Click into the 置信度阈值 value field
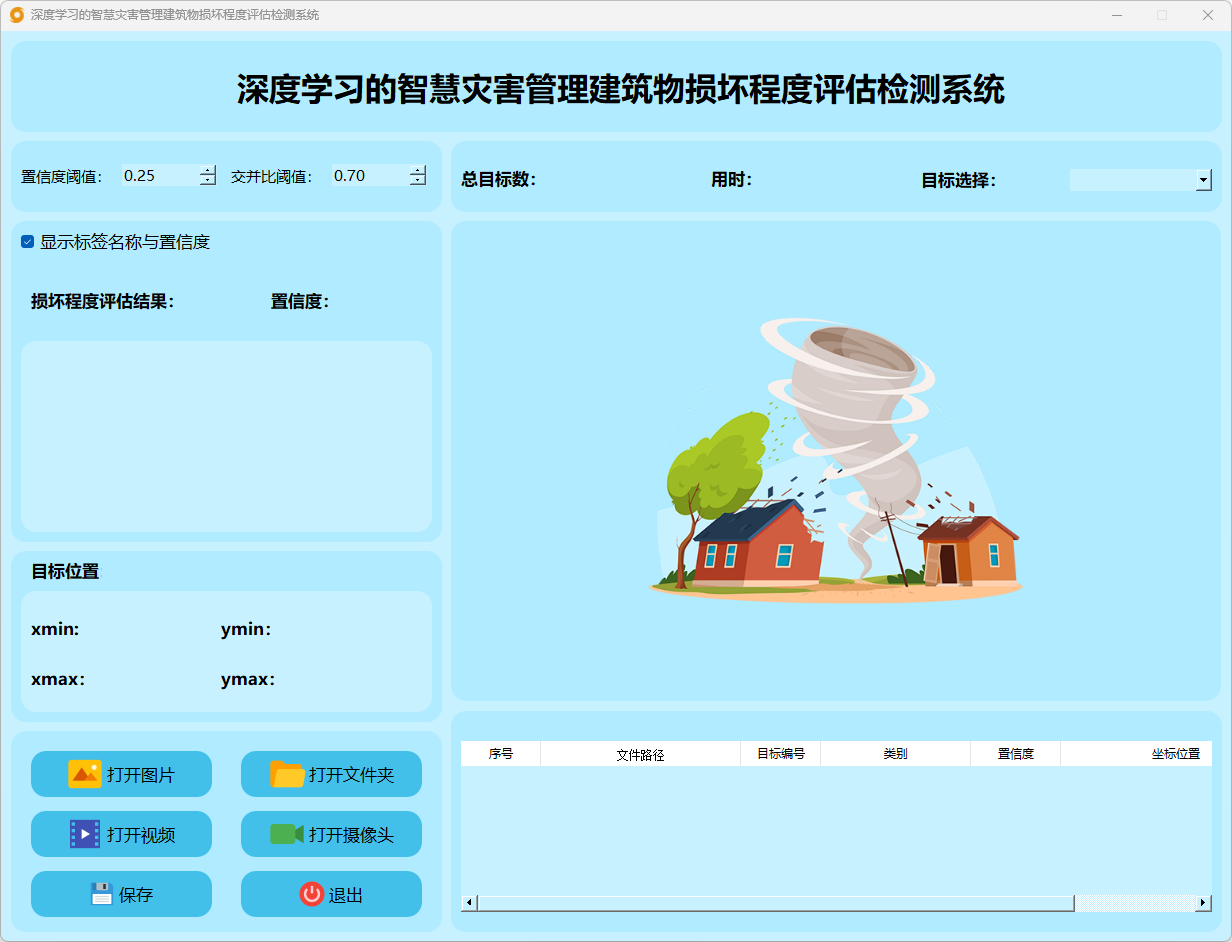This screenshot has height=942, width=1232. pos(158,176)
